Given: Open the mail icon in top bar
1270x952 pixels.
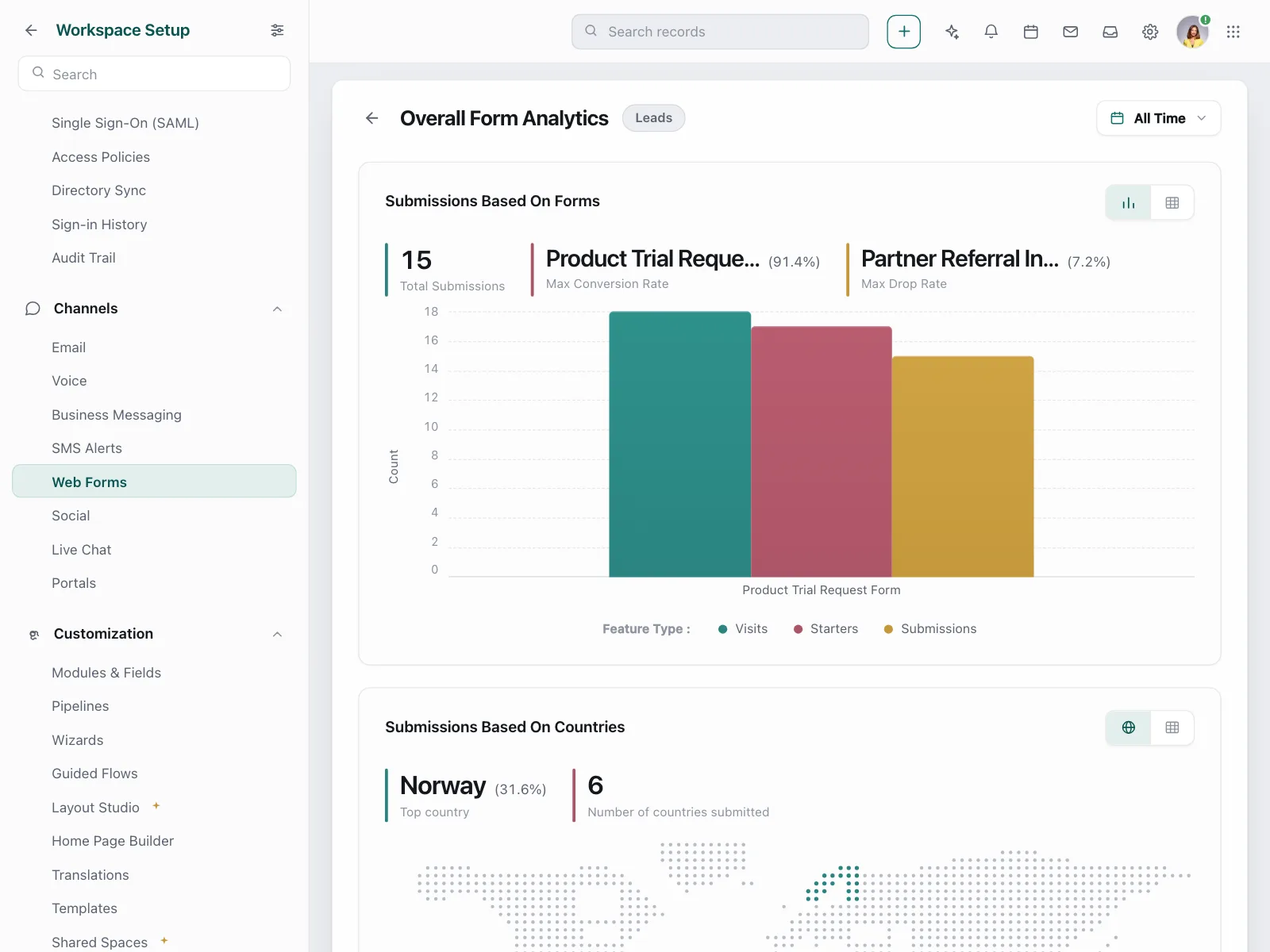Looking at the screenshot, I should (1071, 32).
